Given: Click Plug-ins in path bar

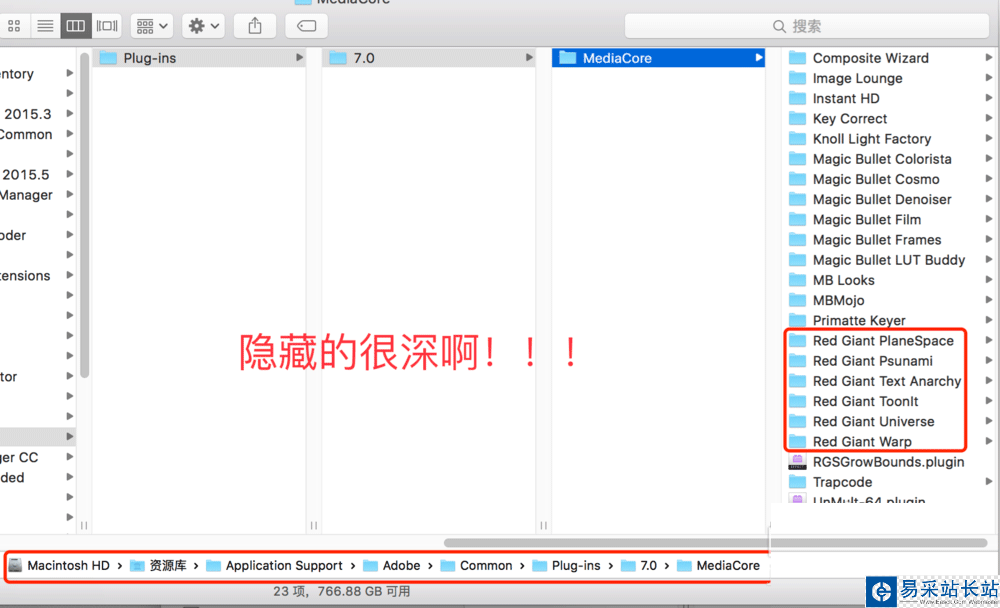Looking at the screenshot, I should (x=566, y=566).
